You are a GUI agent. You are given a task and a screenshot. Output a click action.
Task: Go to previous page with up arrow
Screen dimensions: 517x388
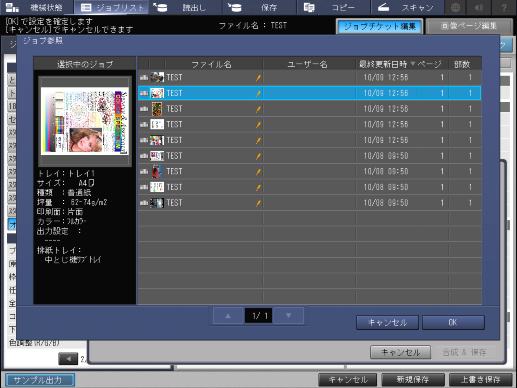click(x=228, y=316)
